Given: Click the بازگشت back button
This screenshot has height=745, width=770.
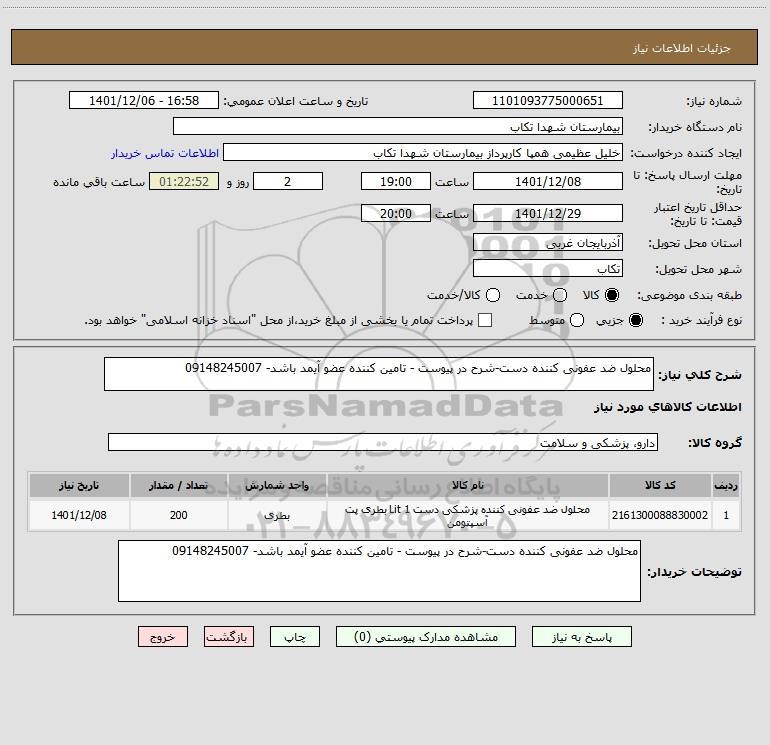Looking at the screenshot, I should pyautogui.click(x=229, y=637).
